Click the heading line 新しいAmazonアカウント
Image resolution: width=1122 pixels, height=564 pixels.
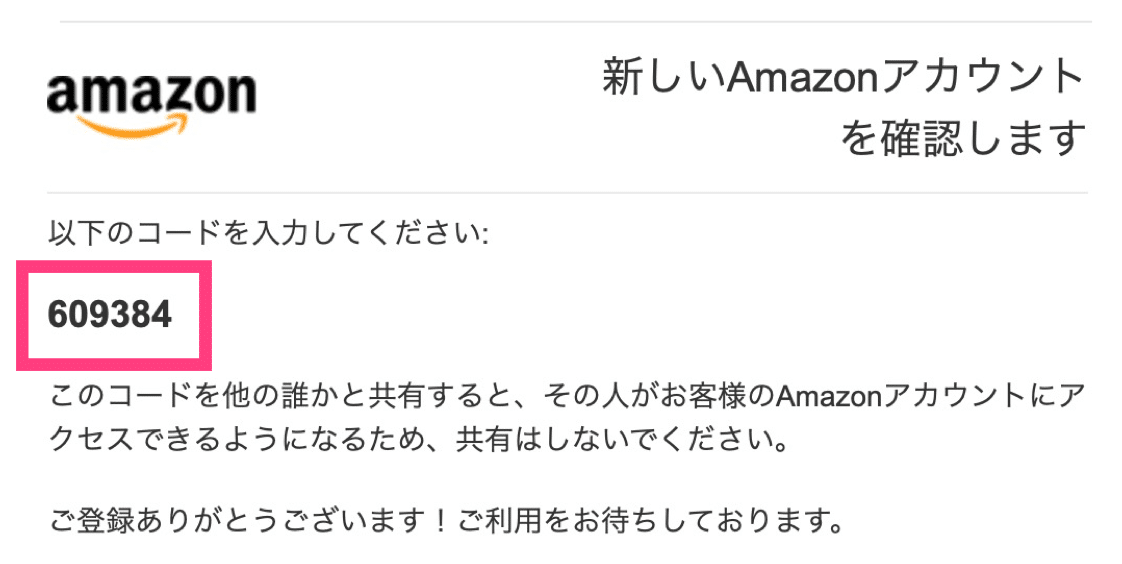(x=844, y=77)
